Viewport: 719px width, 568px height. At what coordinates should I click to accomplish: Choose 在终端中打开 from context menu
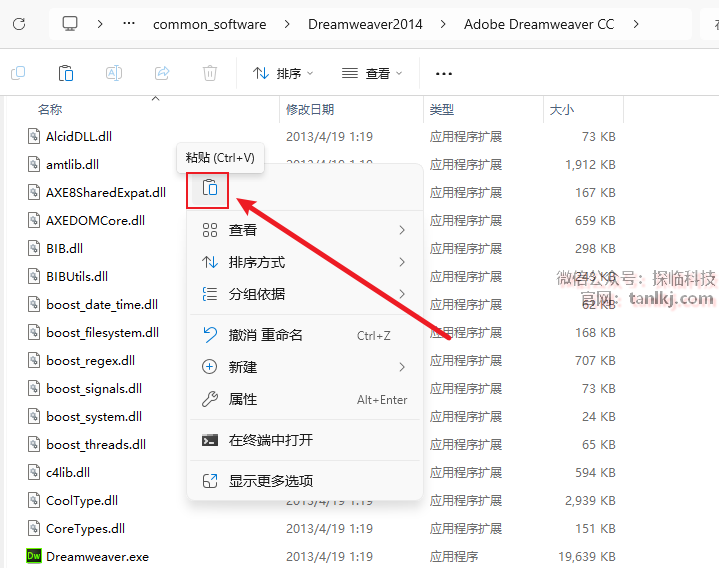click(304, 440)
